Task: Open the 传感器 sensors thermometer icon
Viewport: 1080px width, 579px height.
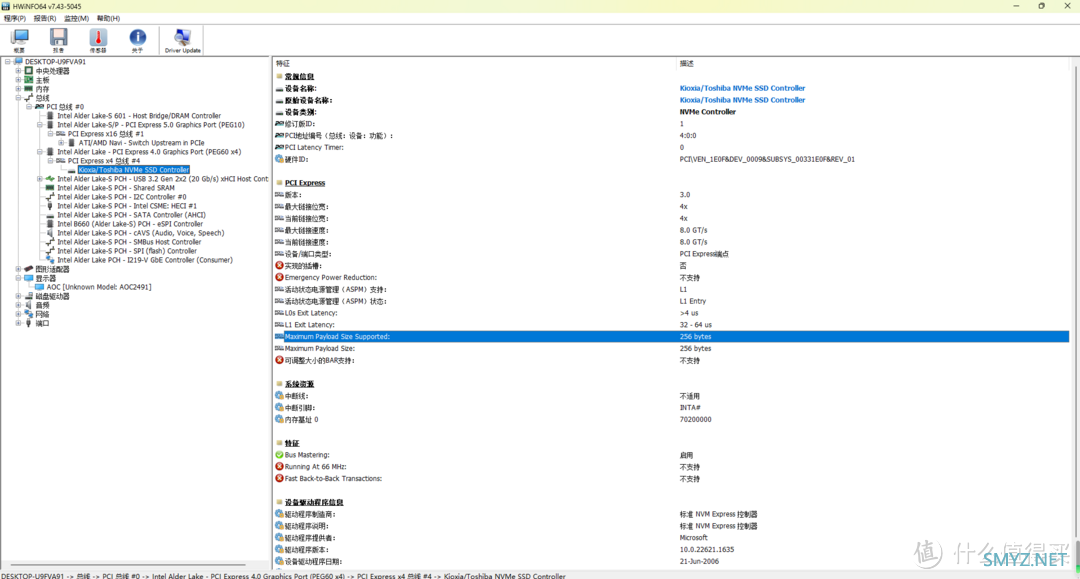Action: point(98,39)
